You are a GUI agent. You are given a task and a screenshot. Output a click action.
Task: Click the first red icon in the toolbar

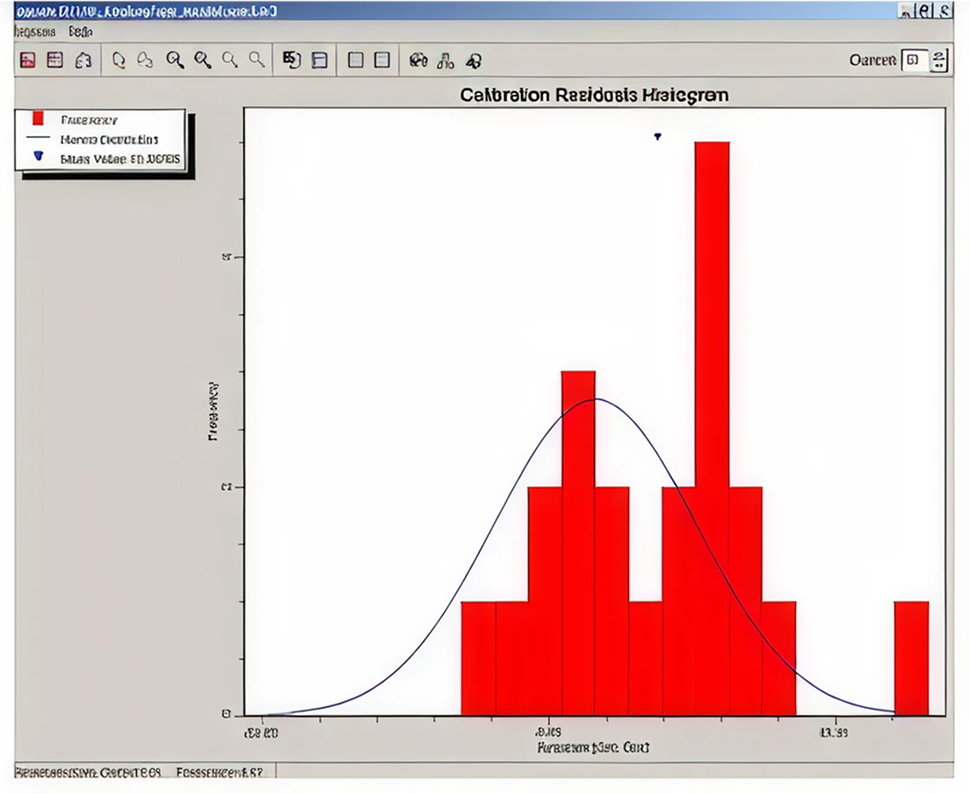pyautogui.click(x=28, y=60)
